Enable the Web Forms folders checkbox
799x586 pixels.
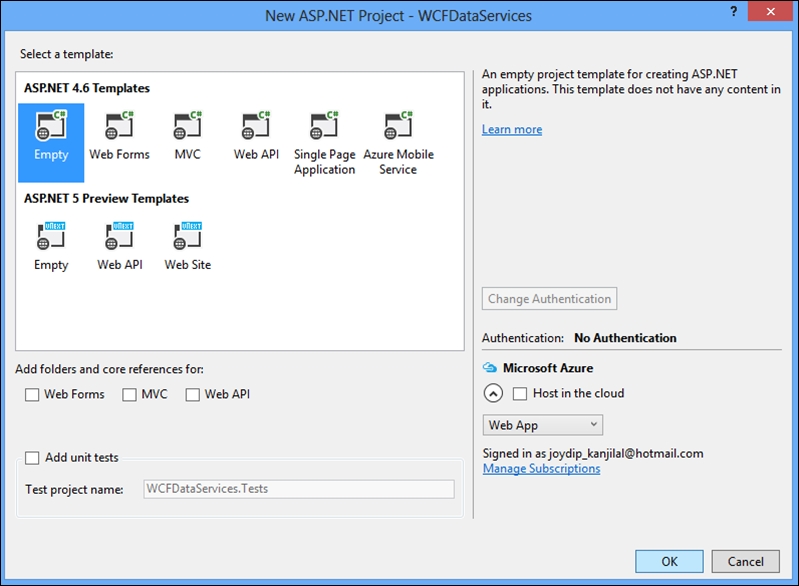coord(32,394)
